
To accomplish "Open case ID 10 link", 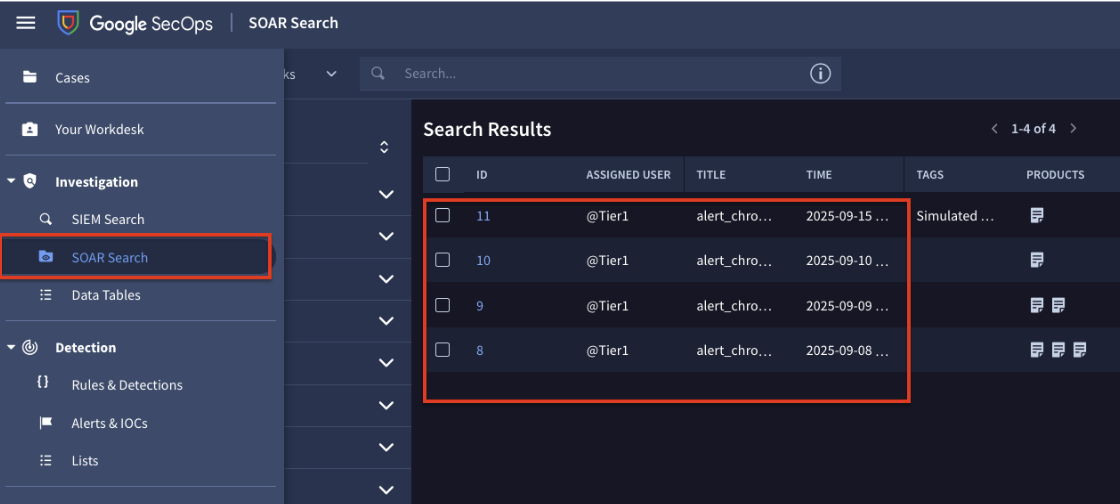I will click(x=484, y=260).
